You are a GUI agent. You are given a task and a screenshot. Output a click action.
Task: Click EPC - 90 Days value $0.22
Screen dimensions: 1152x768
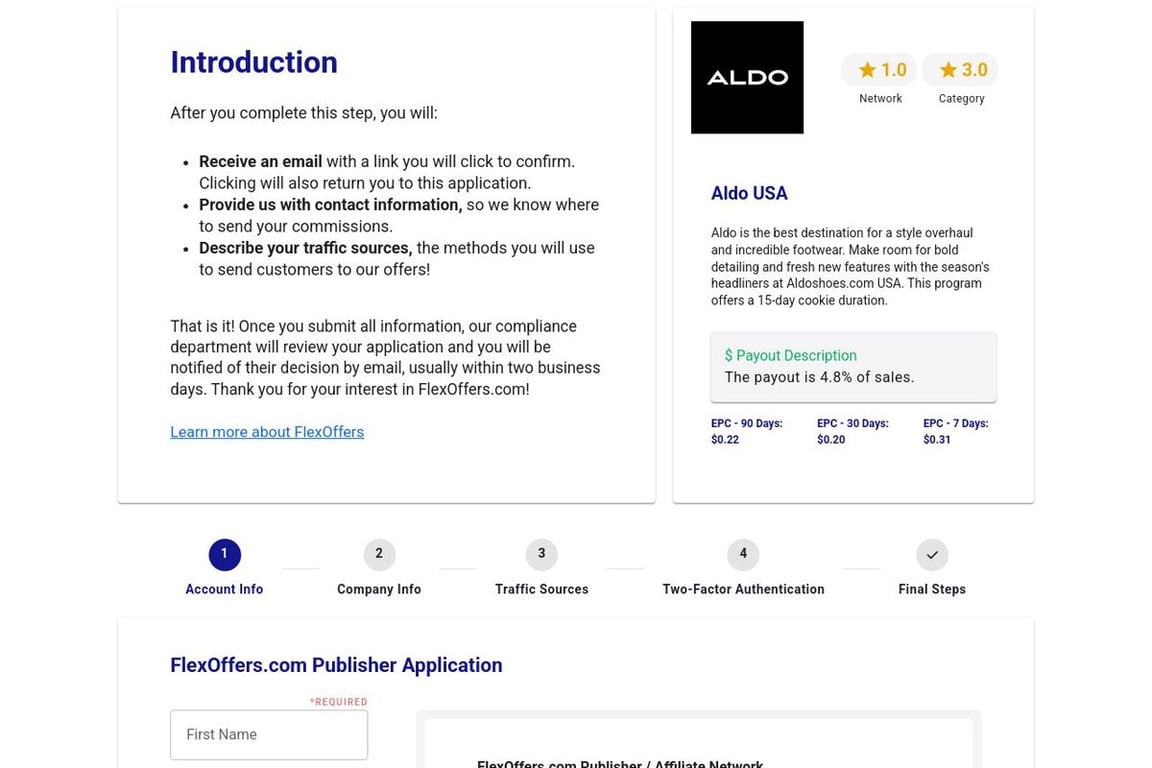(724, 439)
